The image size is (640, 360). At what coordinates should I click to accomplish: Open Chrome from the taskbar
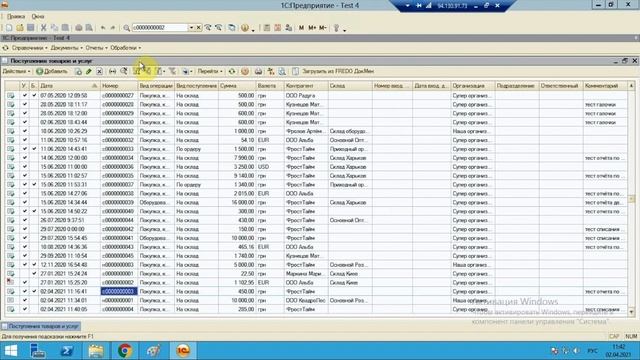(125, 351)
